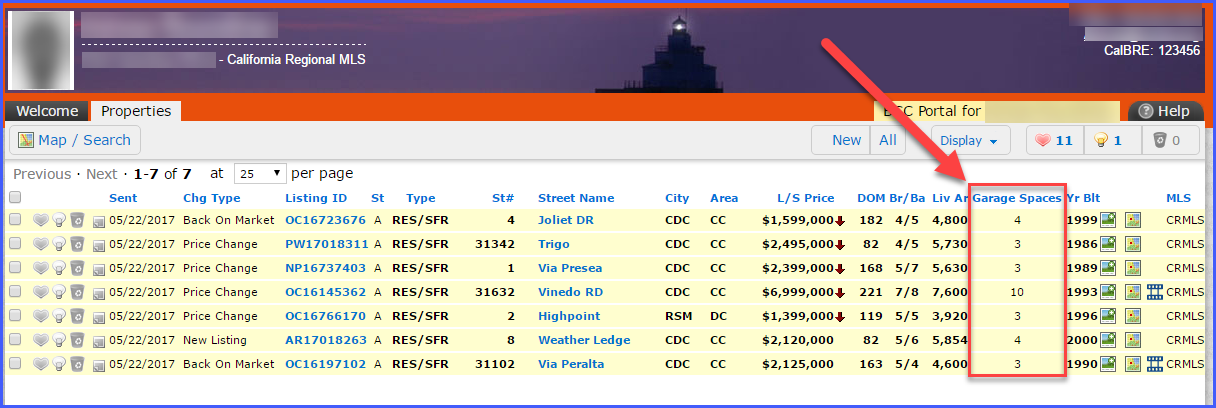Mark Joliet DR listing as favorite heart
Screen dimensions: 1216x408
[x=41, y=220]
